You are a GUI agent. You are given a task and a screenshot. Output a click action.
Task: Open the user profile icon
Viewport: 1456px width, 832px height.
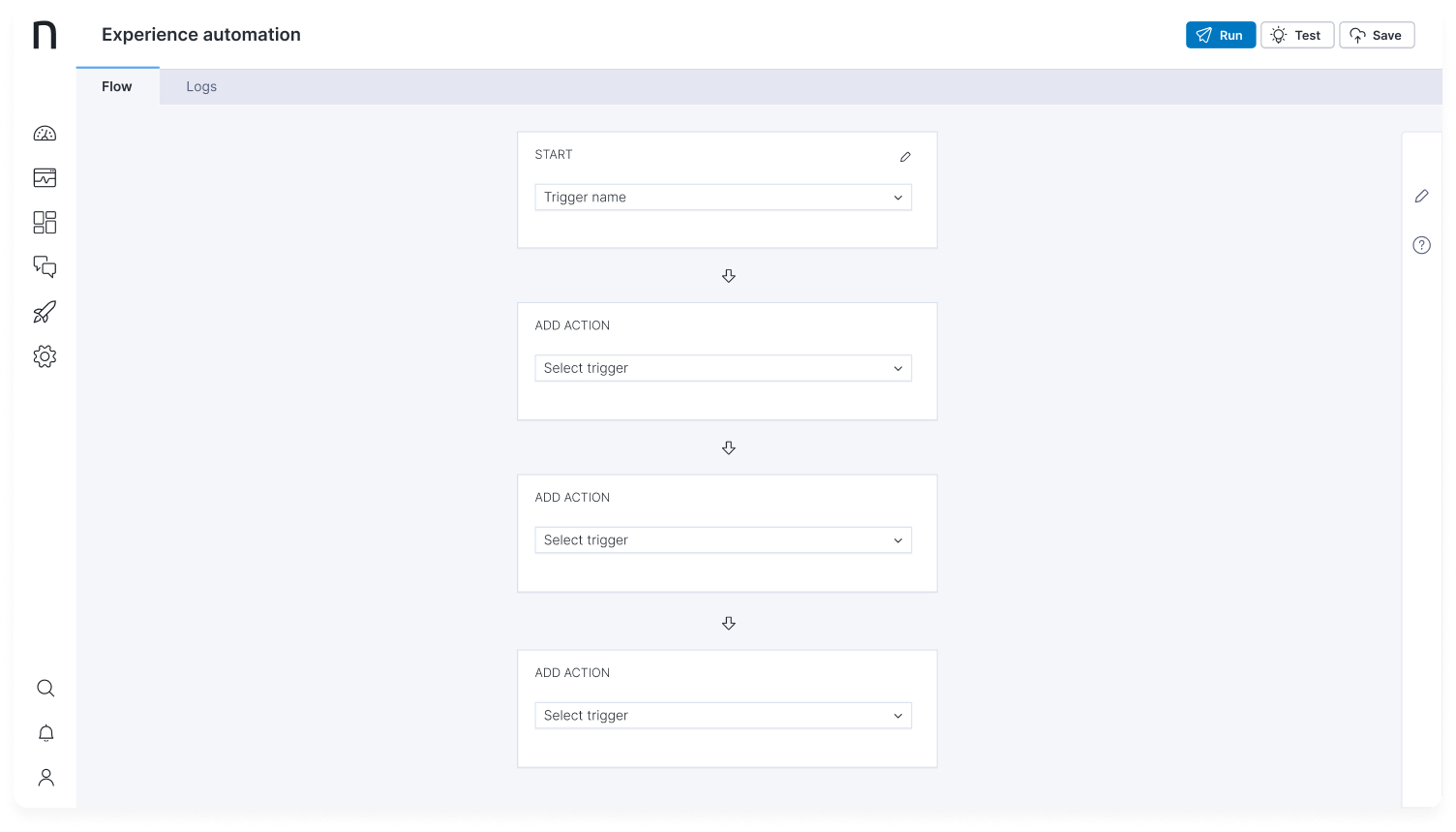(45, 778)
